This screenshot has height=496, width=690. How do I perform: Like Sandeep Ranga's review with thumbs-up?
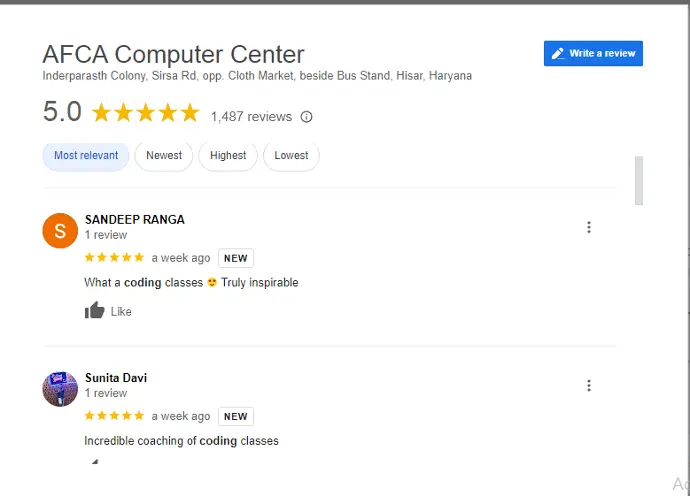[108, 311]
